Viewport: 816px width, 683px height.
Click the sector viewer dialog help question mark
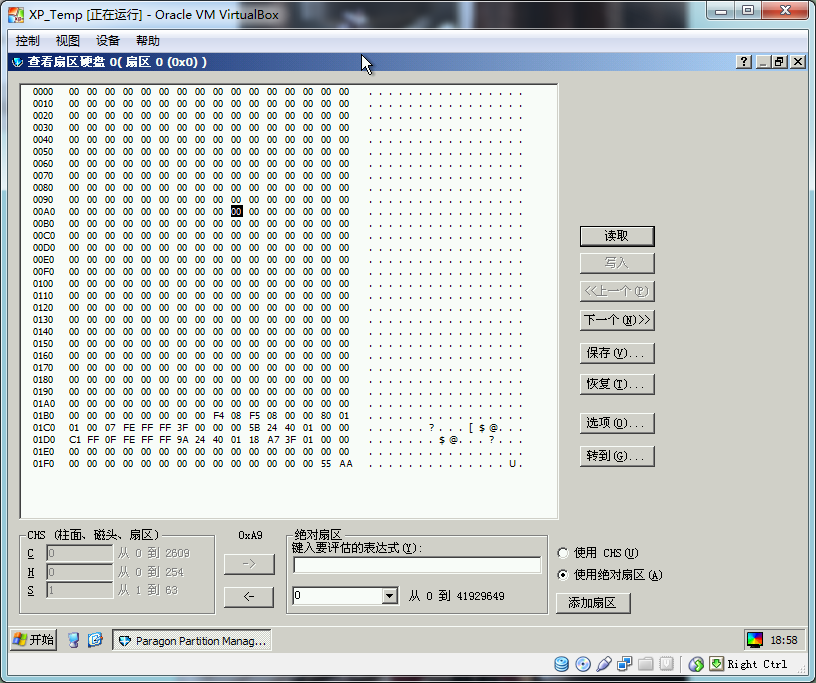[744, 62]
